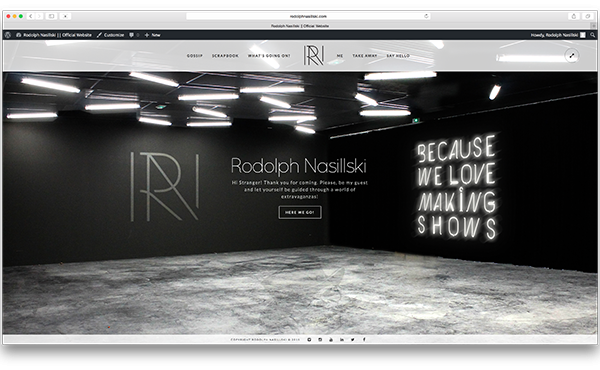Open the What's Going On menu item
600x370 pixels.
(269, 56)
